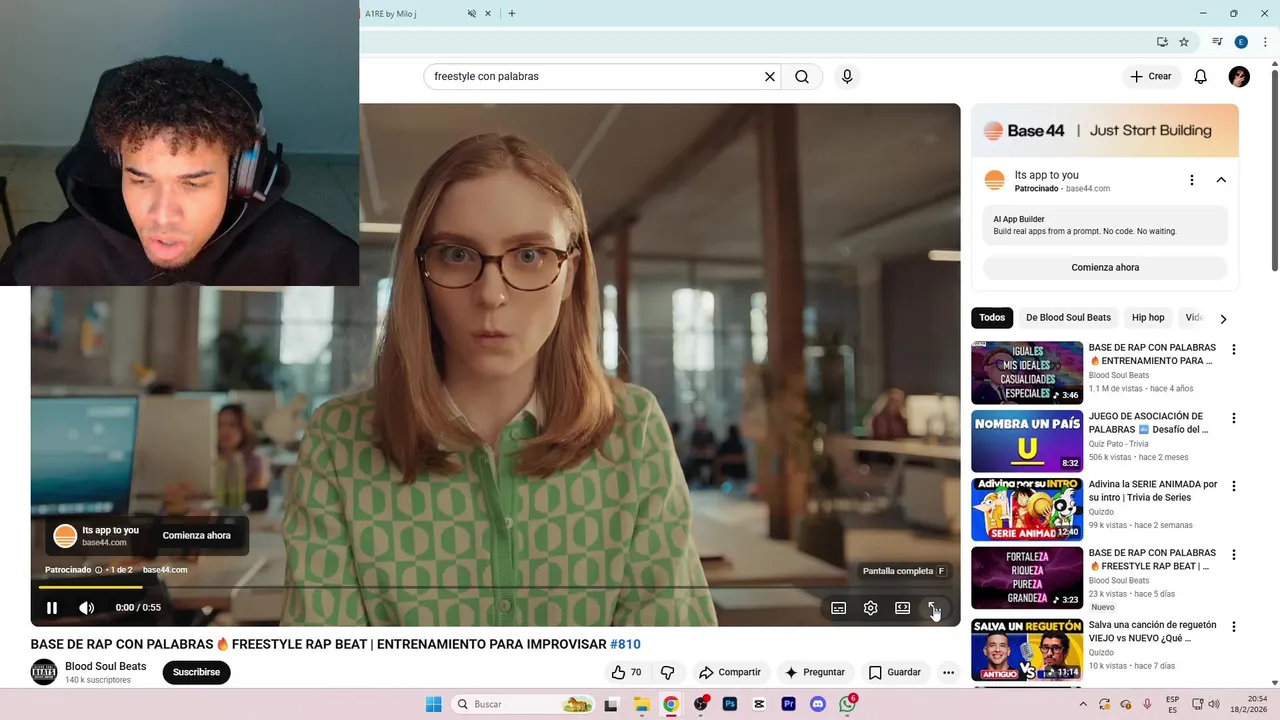Open video player settings gear
Image resolution: width=1280 pixels, height=720 pixels.
tap(871, 608)
